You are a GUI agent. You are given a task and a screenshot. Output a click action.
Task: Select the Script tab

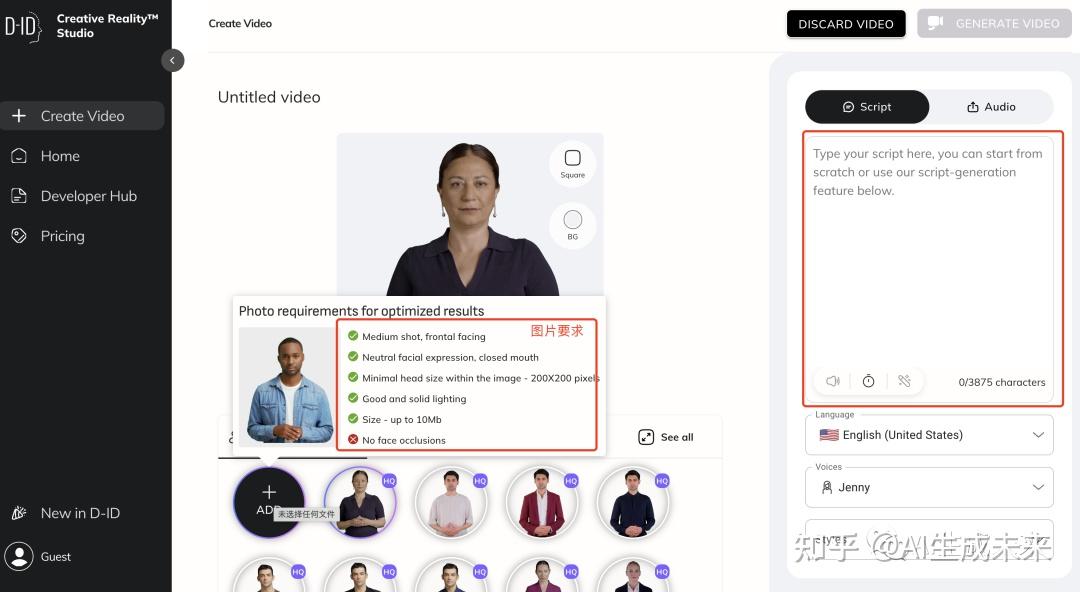point(867,106)
